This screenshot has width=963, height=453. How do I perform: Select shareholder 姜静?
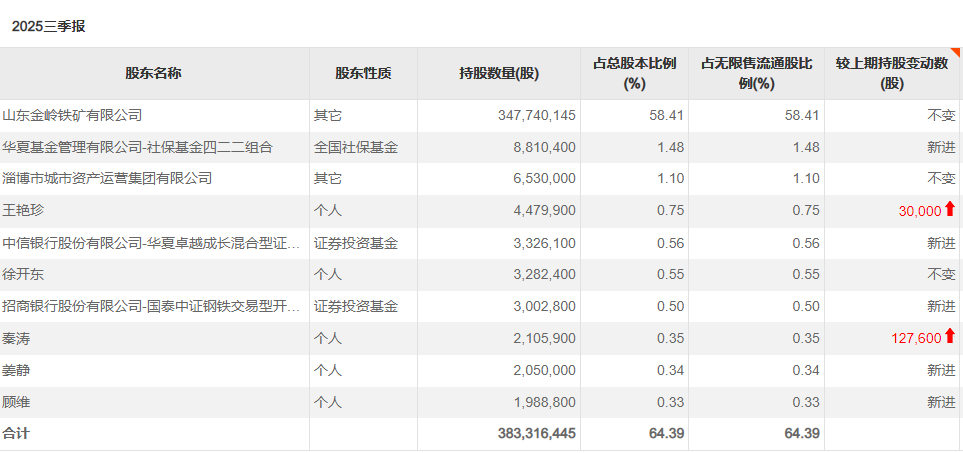click(x=17, y=370)
